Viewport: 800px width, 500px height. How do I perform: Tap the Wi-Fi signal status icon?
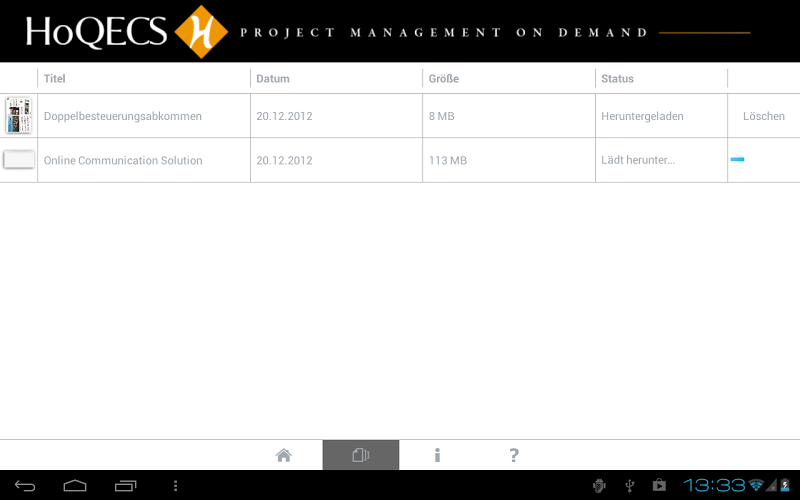756,485
